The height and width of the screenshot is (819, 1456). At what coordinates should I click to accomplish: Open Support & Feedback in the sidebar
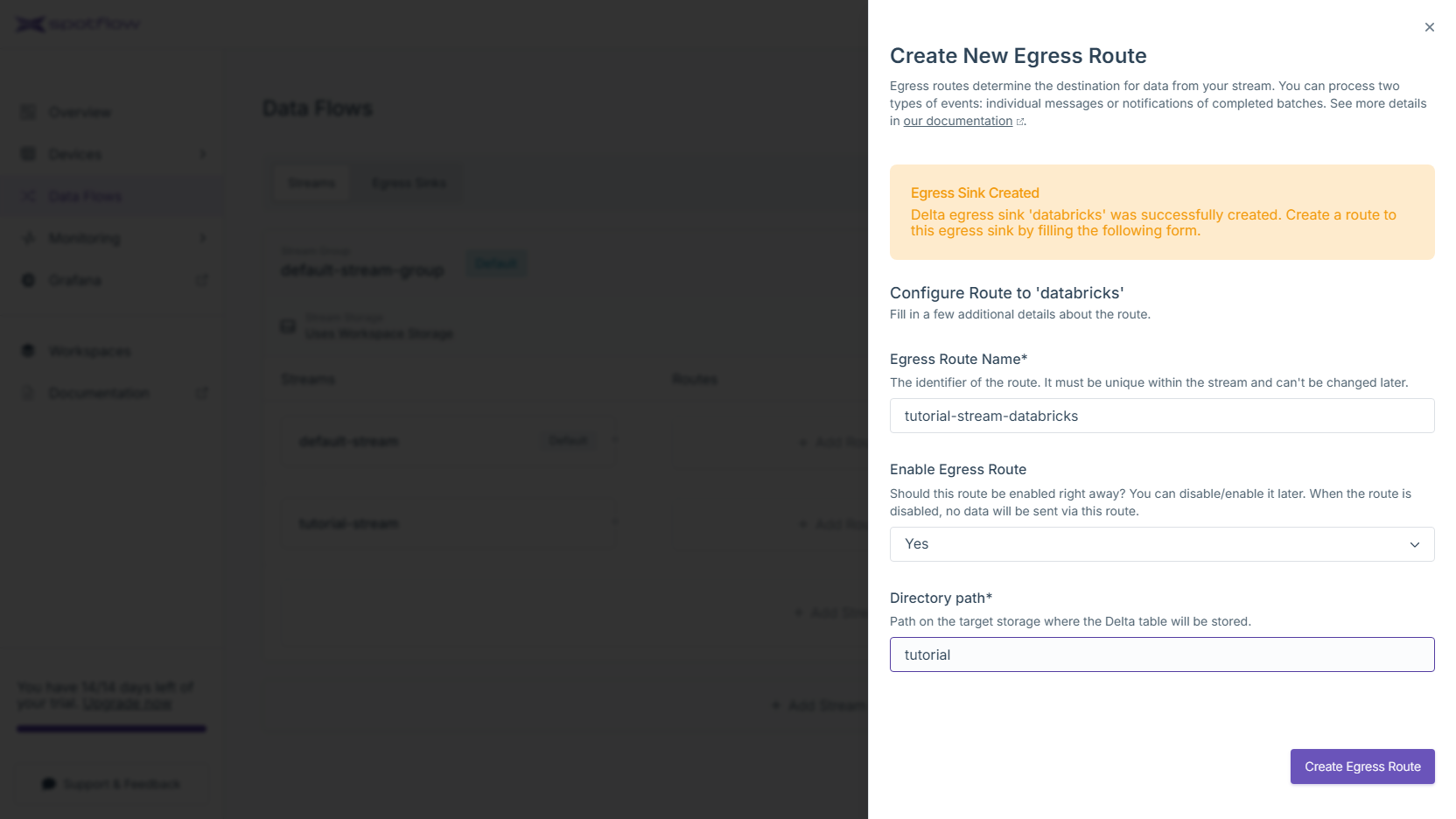point(112,784)
